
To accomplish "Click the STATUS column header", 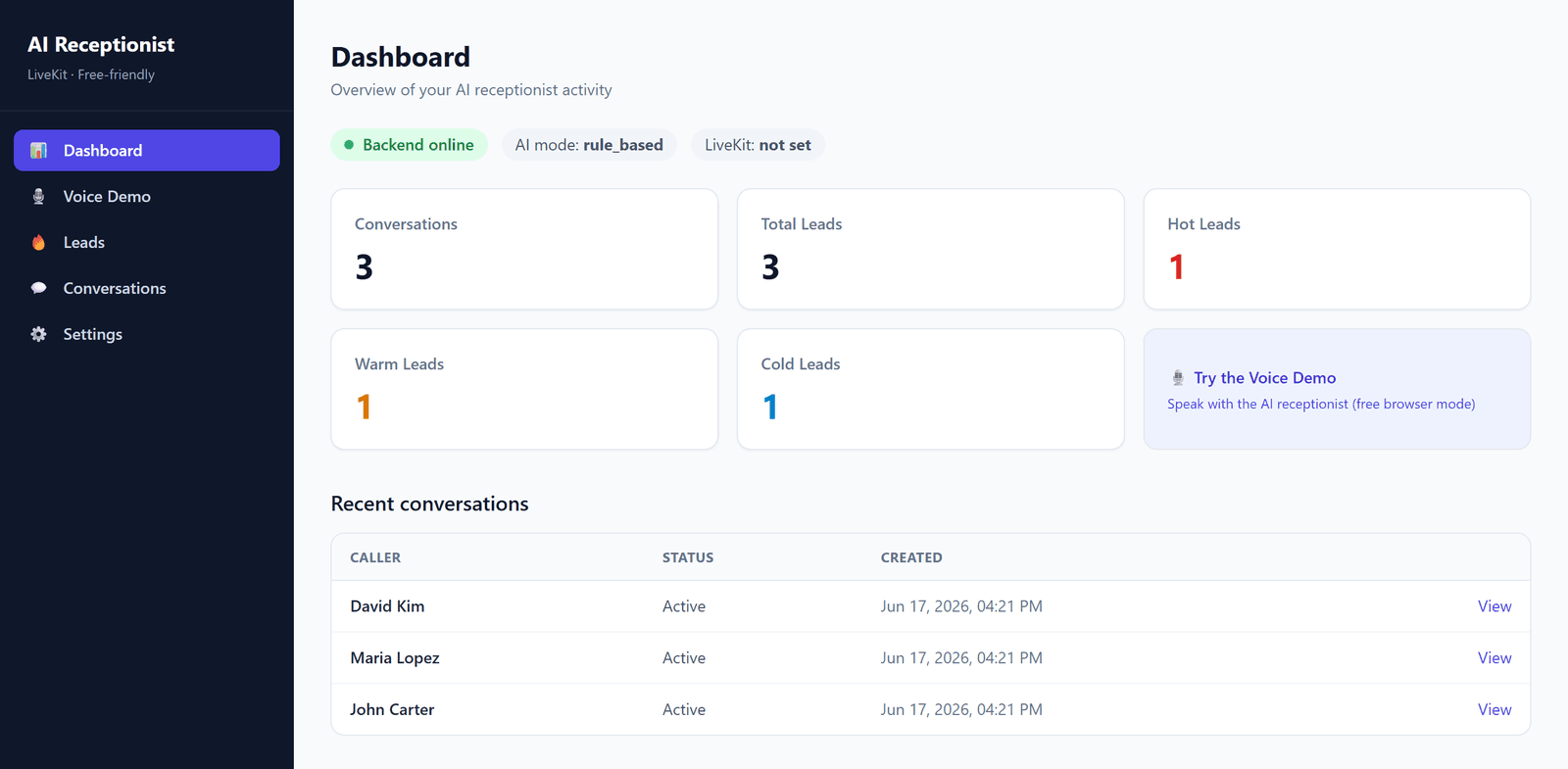I will 688,557.
